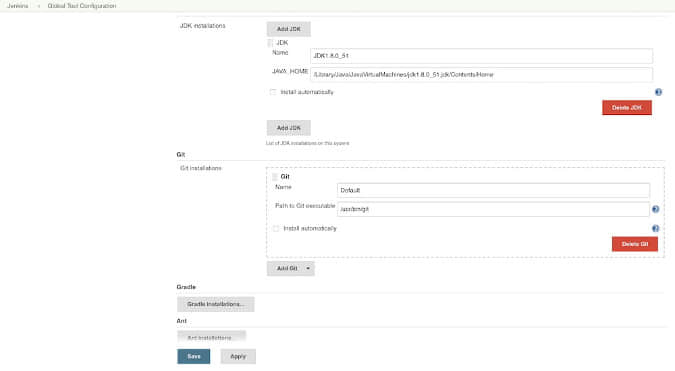Edit the JDK Name field
This screenshot has width=675, height=371.
pos(481,56)
